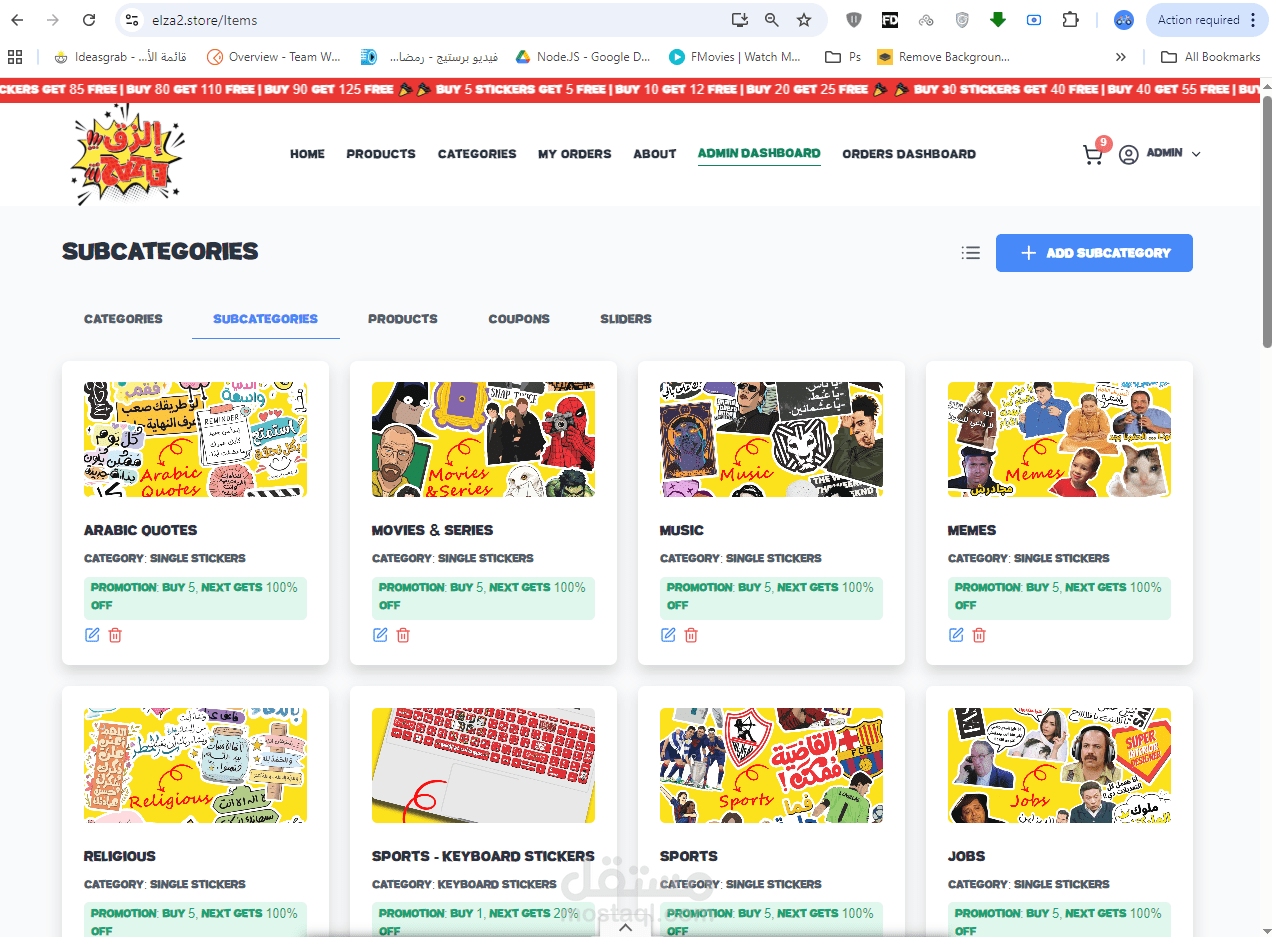Viewport: 1276px width, 946px height.
Task: Click the JOBS subcategory title
Action: pyautogui.click(x=966, y=856)
